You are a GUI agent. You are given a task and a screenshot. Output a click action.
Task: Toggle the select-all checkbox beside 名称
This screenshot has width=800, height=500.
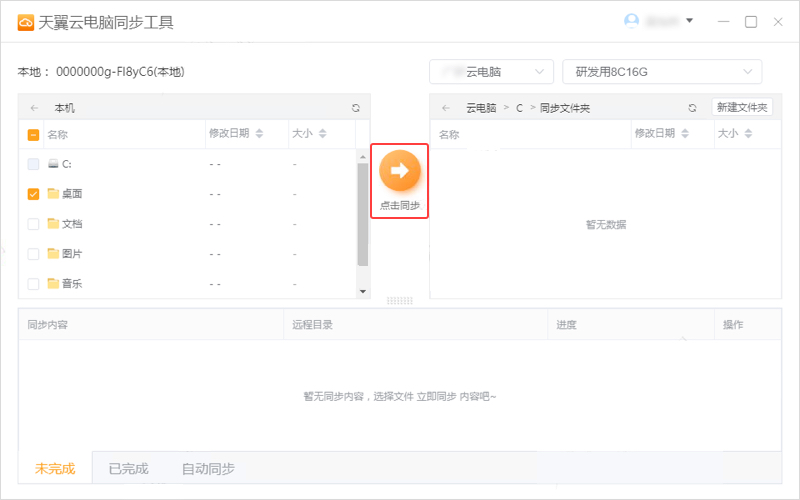[x=33, y=135]
